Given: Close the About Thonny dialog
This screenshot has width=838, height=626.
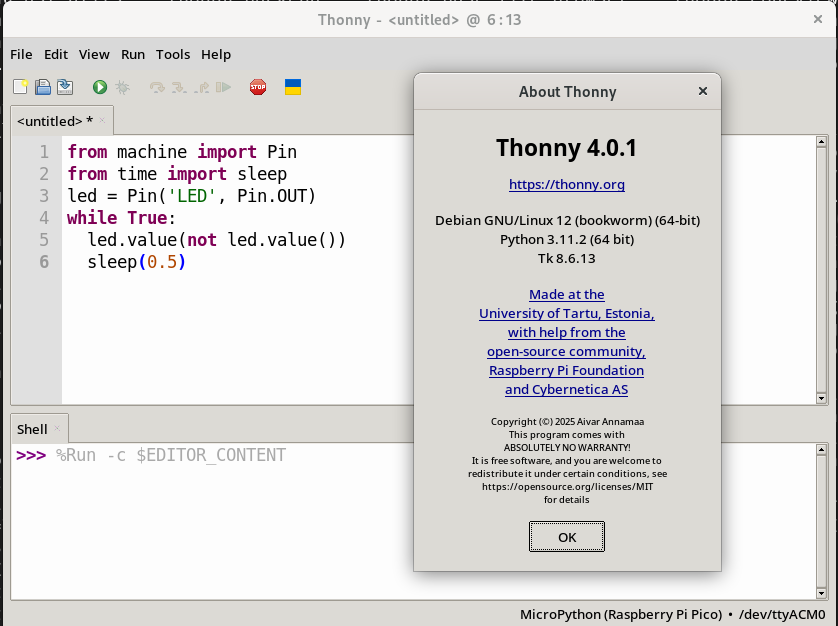Looking at the screenshot, I should [x=702, y=91].
